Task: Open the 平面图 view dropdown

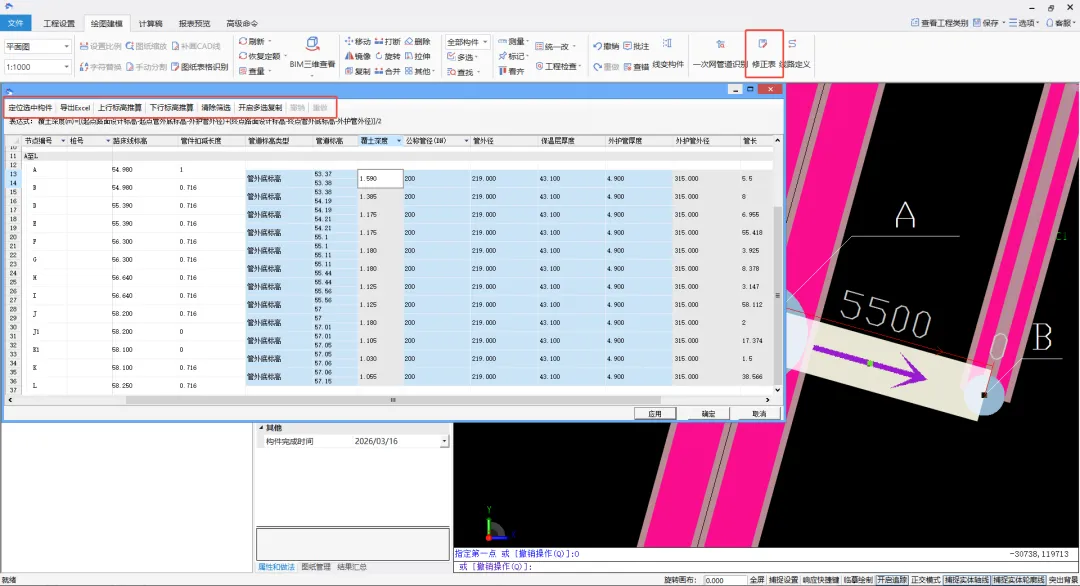Action: [x=37, y=46]
